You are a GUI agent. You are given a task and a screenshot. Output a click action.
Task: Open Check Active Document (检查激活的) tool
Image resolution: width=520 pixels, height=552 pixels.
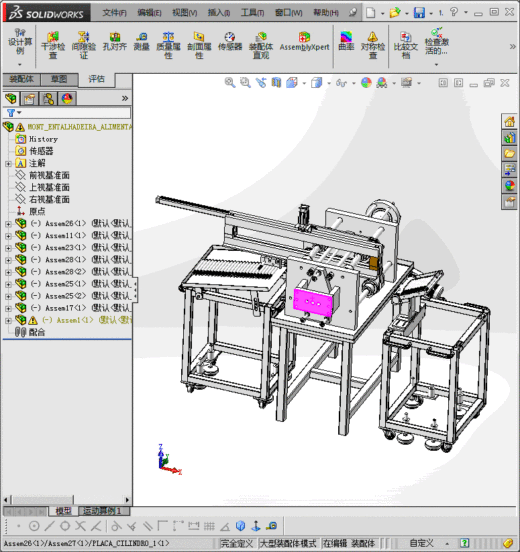click(437, 42)
